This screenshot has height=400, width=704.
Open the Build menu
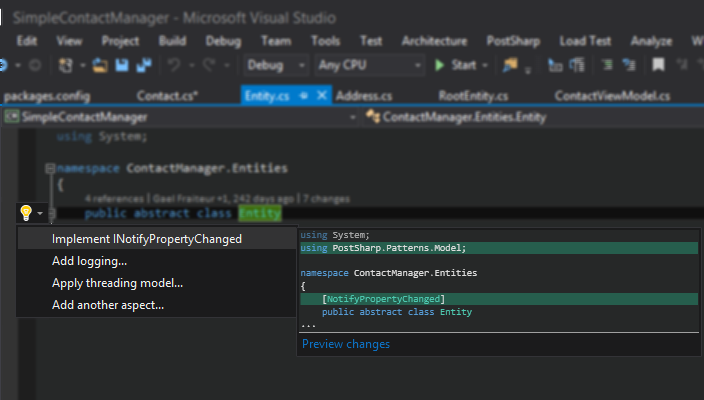172,41
